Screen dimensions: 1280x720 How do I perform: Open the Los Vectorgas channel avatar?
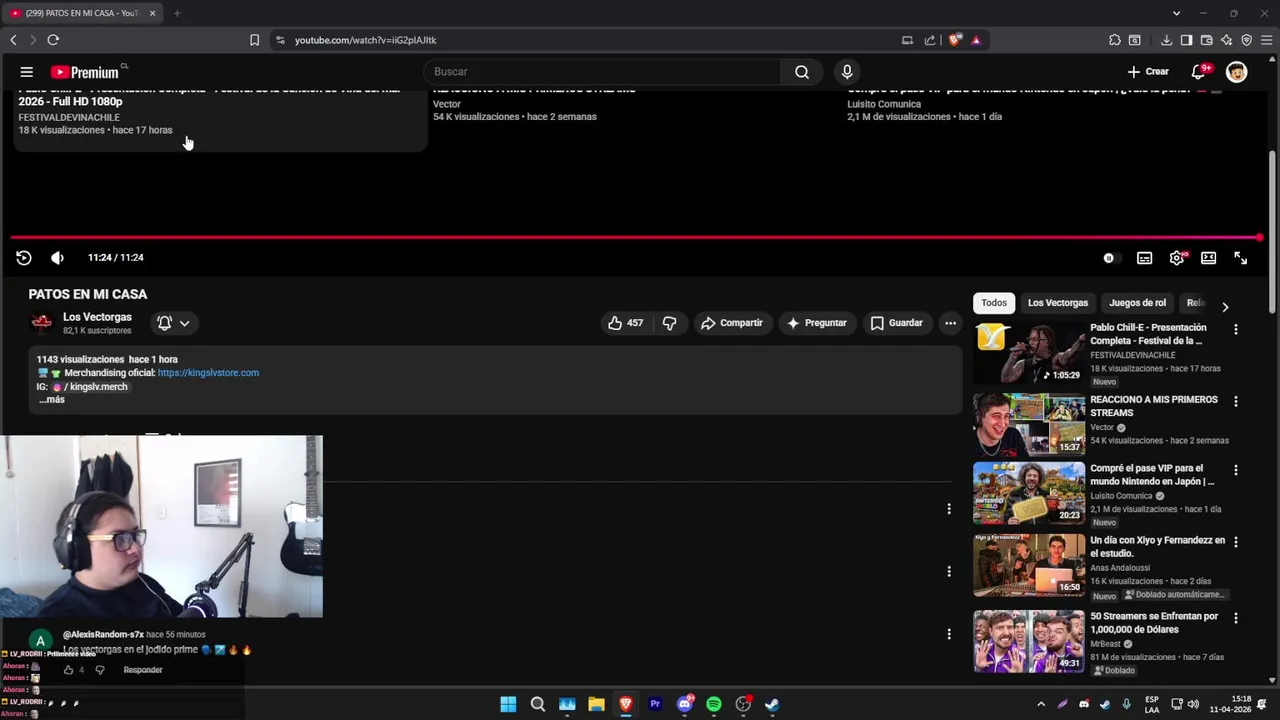click(x=42, y=322)
